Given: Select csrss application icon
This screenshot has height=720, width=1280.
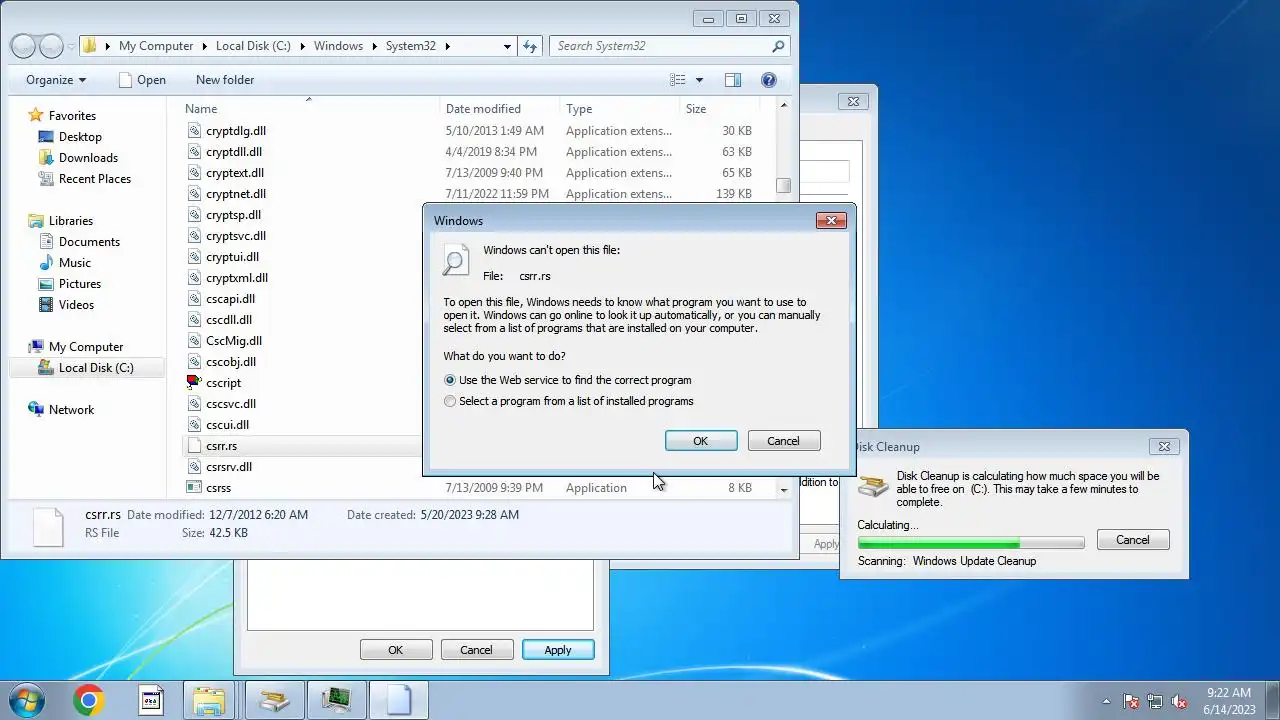Looking at the screenshot, I should pyautogui.click(x=194, y=488).
